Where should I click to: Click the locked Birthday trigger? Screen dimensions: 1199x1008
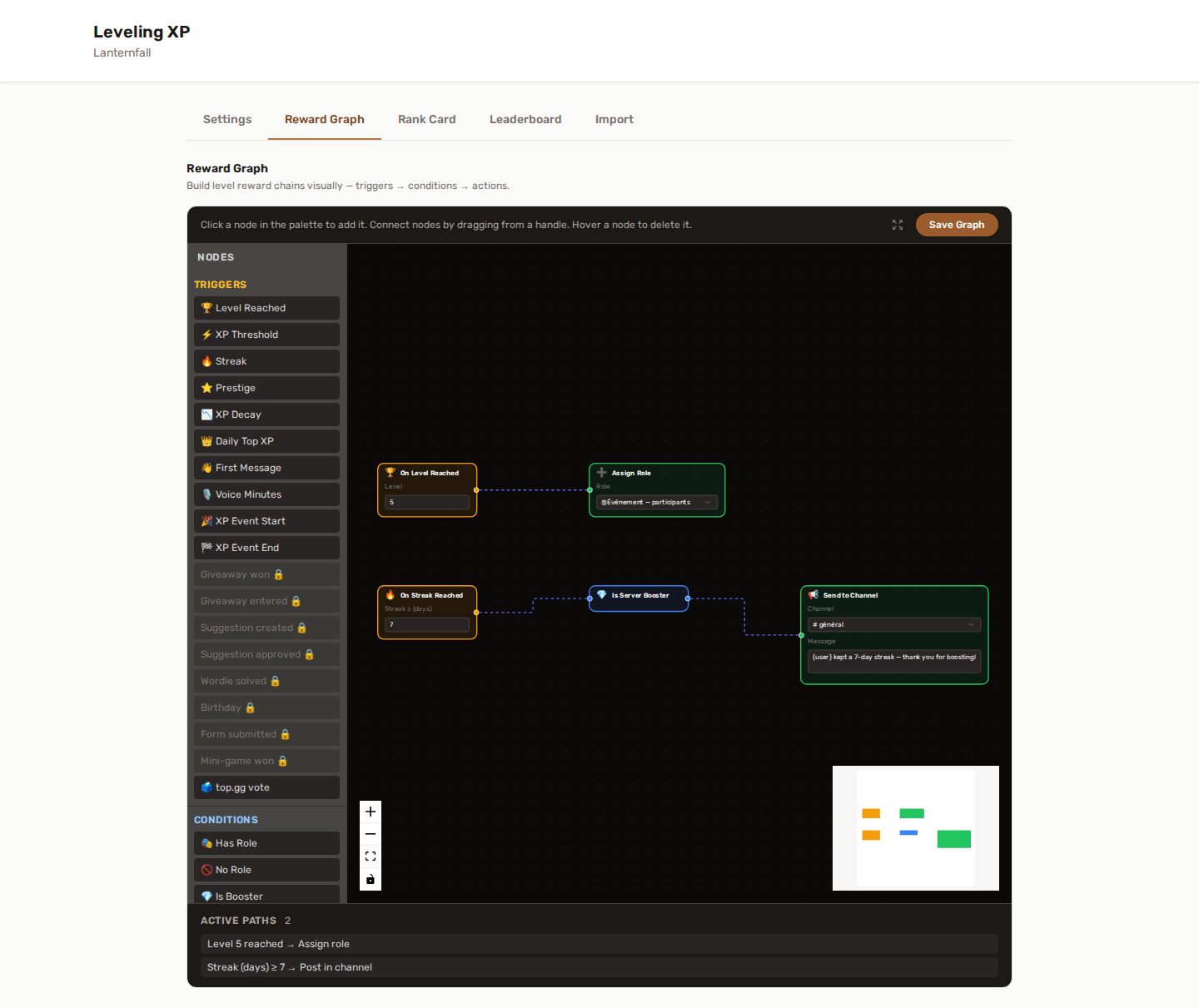266,708
